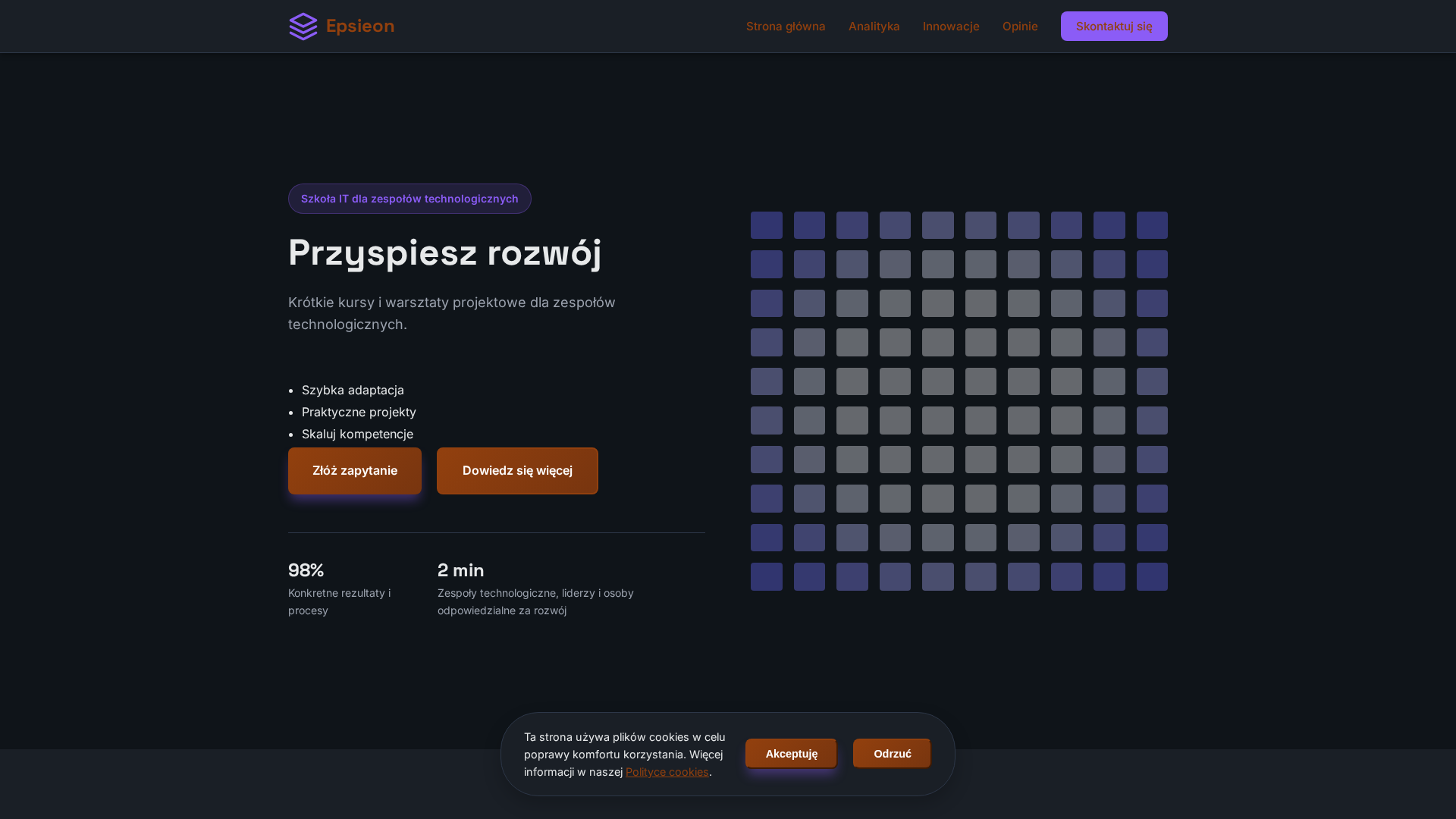
Task: Select Opinie in the top navigation
Action: (1020, 27)
